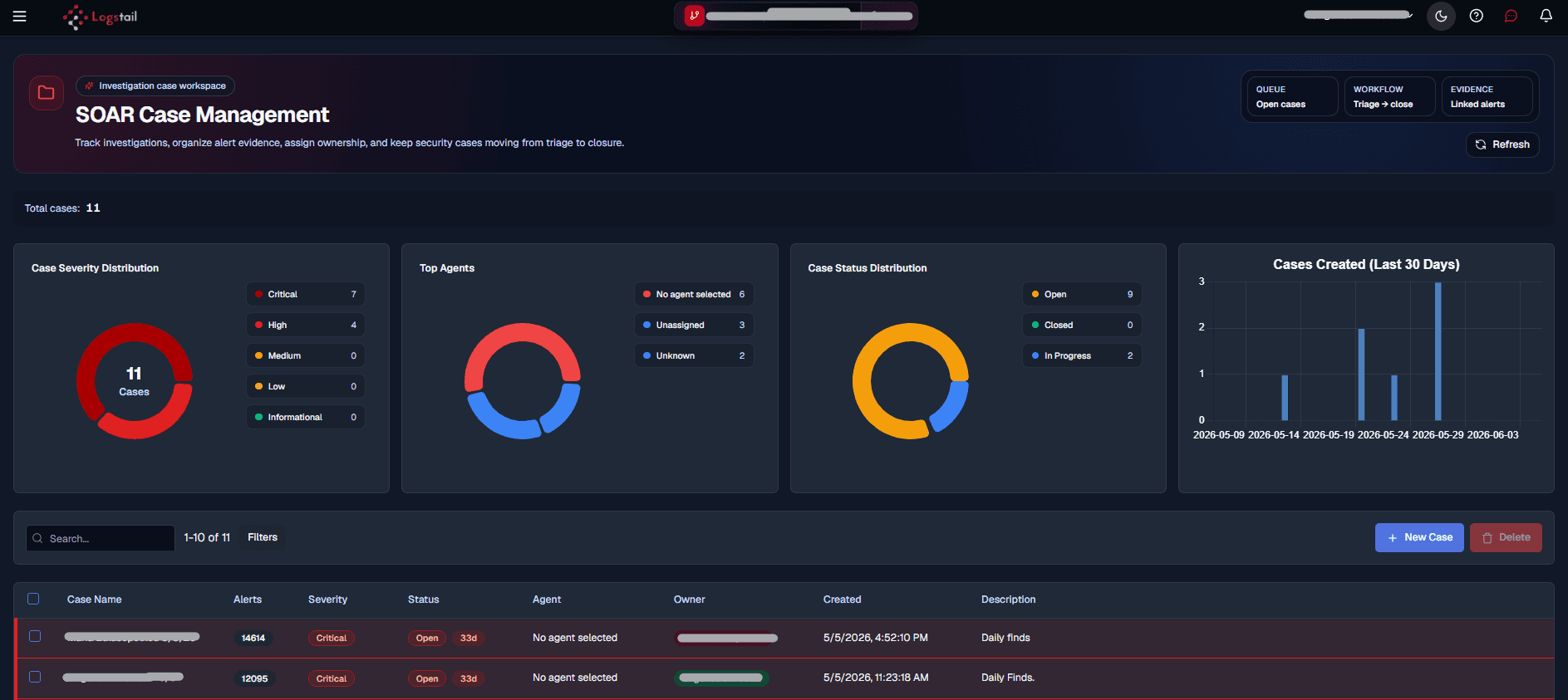Sort by the Alerts column
This screenshot has height=700, width=1568.
248,600
